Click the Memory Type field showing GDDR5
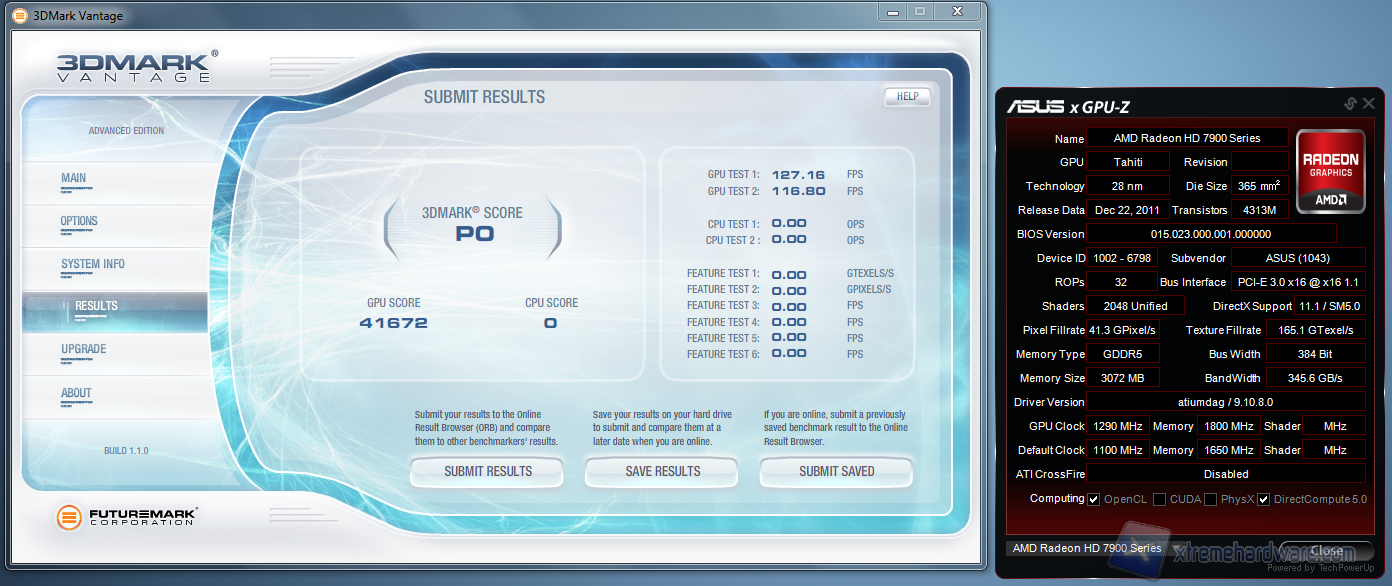The width and height of the screenshot is (1392, 586). point(1123,354)
